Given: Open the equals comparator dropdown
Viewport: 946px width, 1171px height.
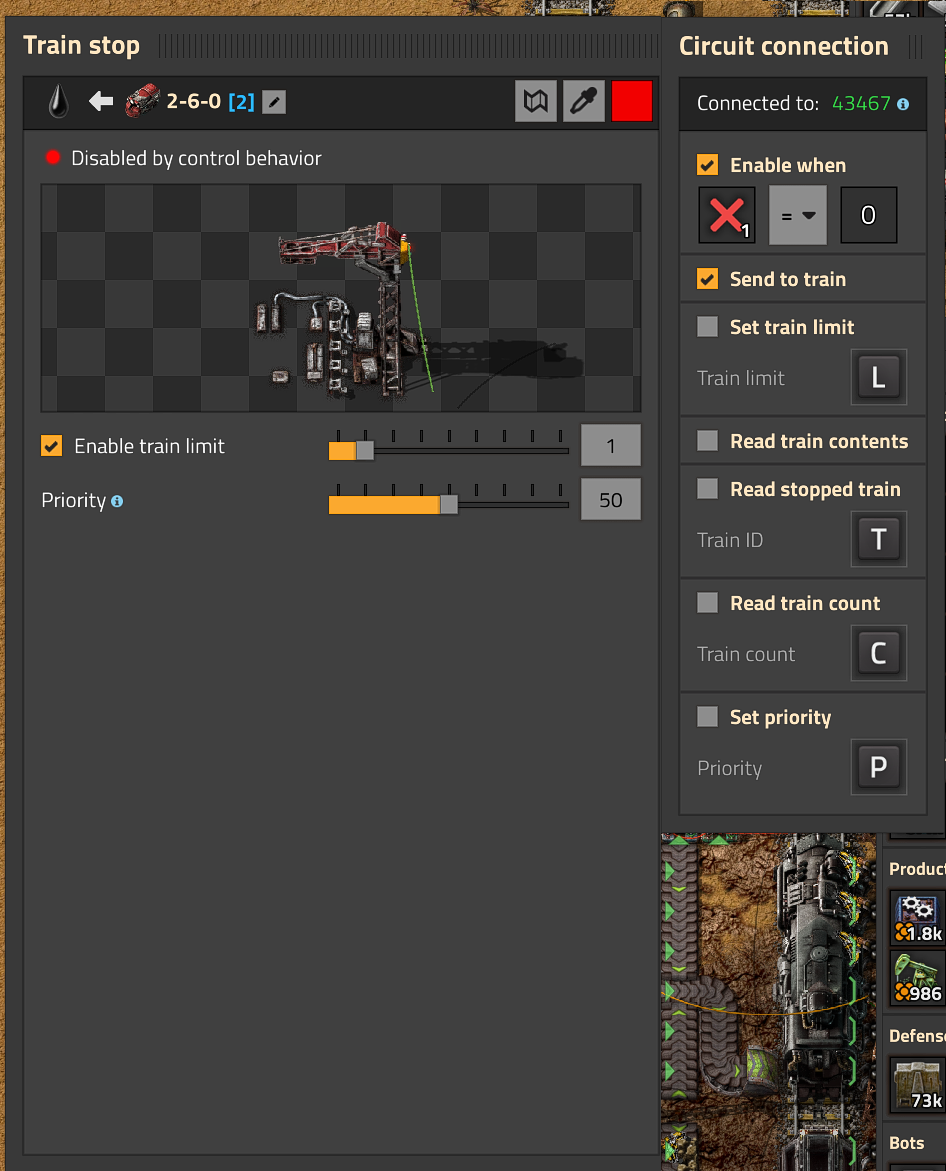Looking at the screenshot, I should (x=797, y=215).
